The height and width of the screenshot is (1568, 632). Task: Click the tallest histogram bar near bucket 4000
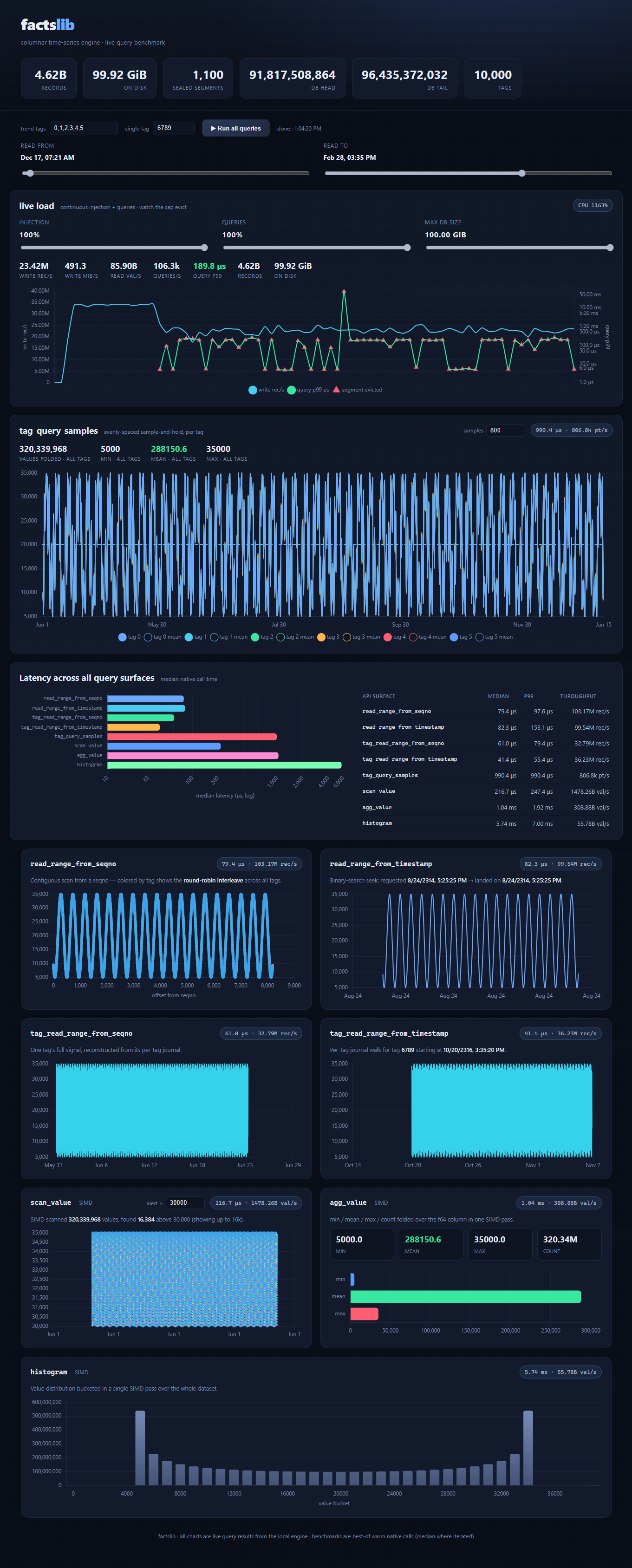pos(140,1448)
